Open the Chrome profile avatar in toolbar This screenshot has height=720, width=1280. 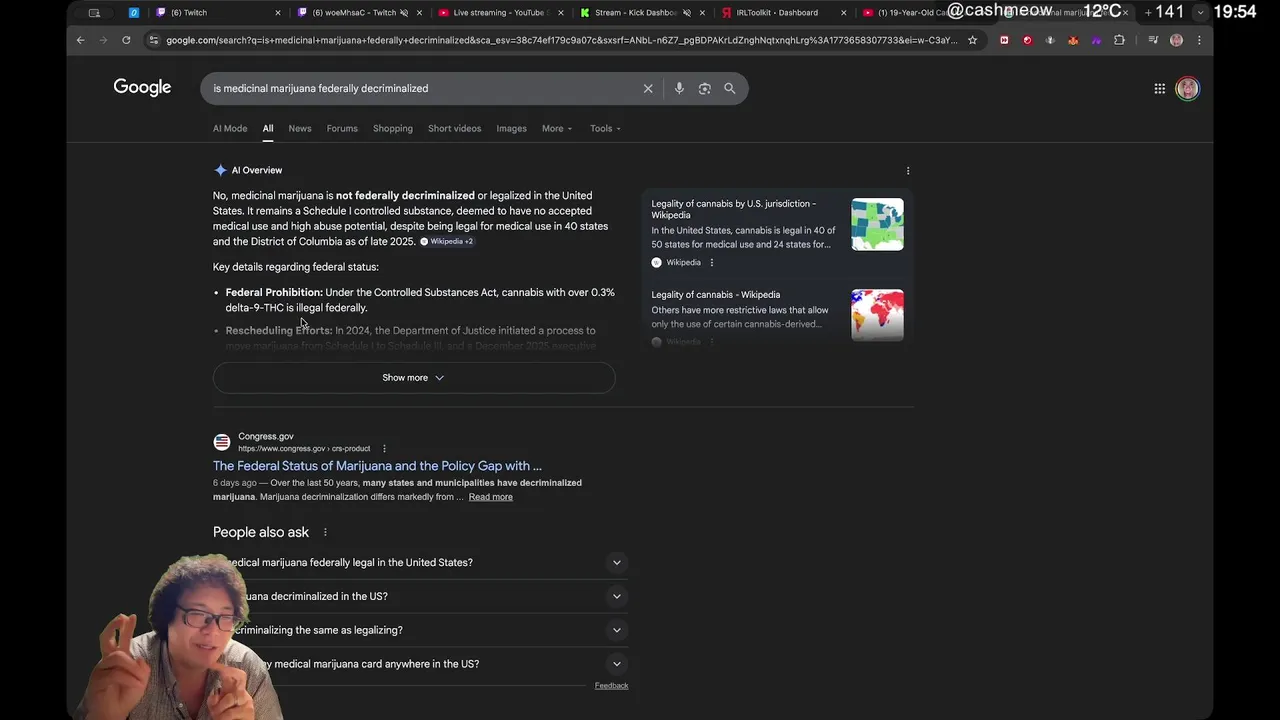click(1176, 40)
